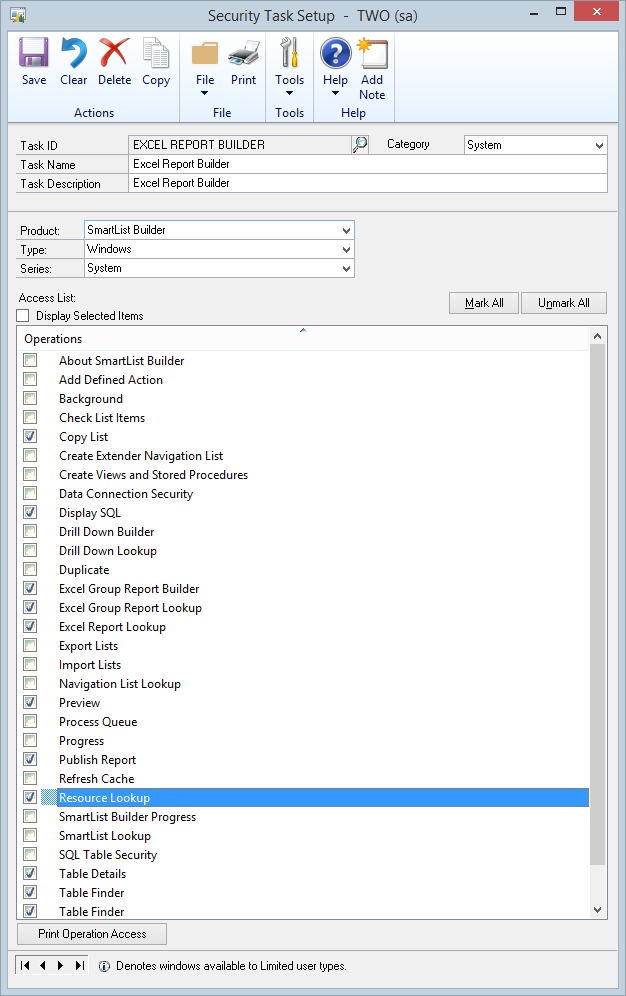
Task: Uncheck Excel Group Report Builder checkbox
Action: 30,588
